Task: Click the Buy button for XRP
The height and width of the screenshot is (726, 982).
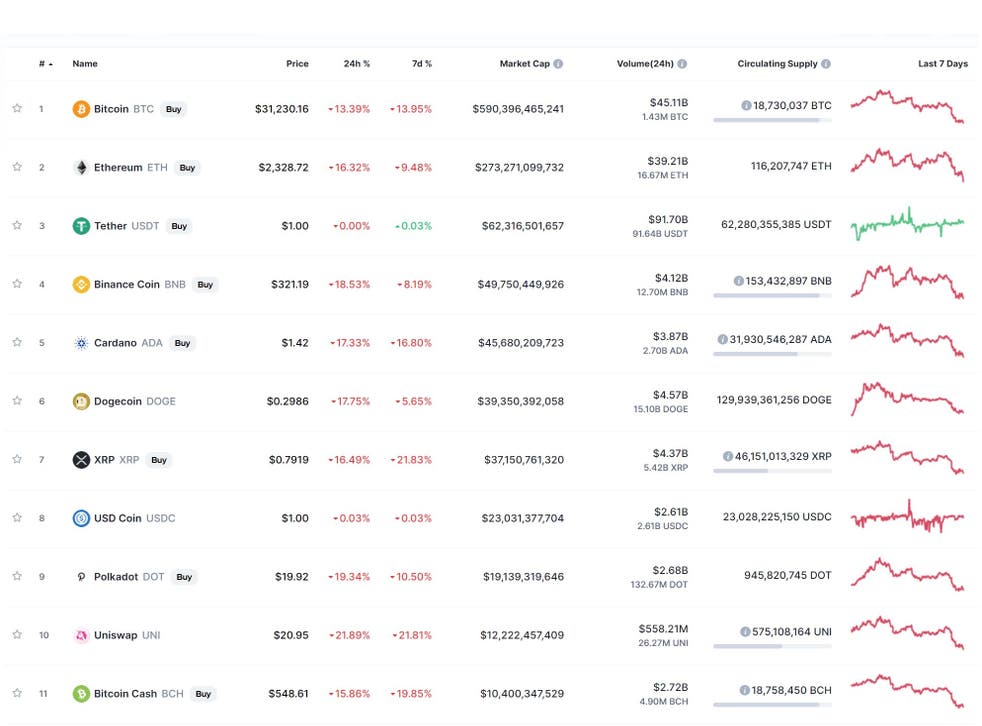Action: 159,460
